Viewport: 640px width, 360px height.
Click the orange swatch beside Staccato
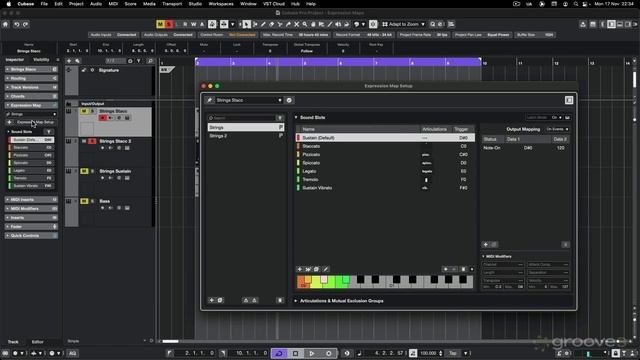click(x=298, y=146)
